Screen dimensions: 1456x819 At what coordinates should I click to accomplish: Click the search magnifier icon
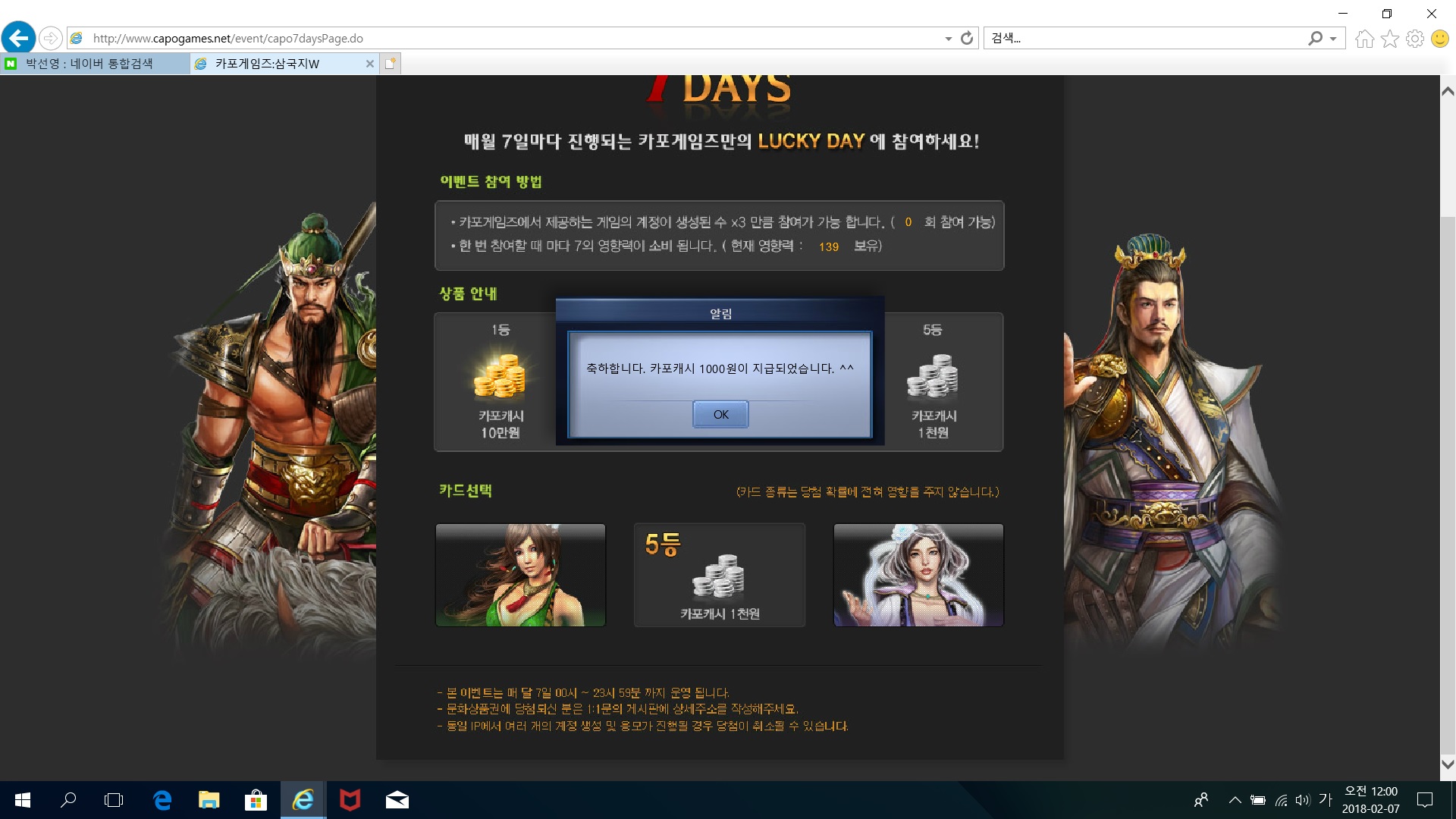point(1316,38)
